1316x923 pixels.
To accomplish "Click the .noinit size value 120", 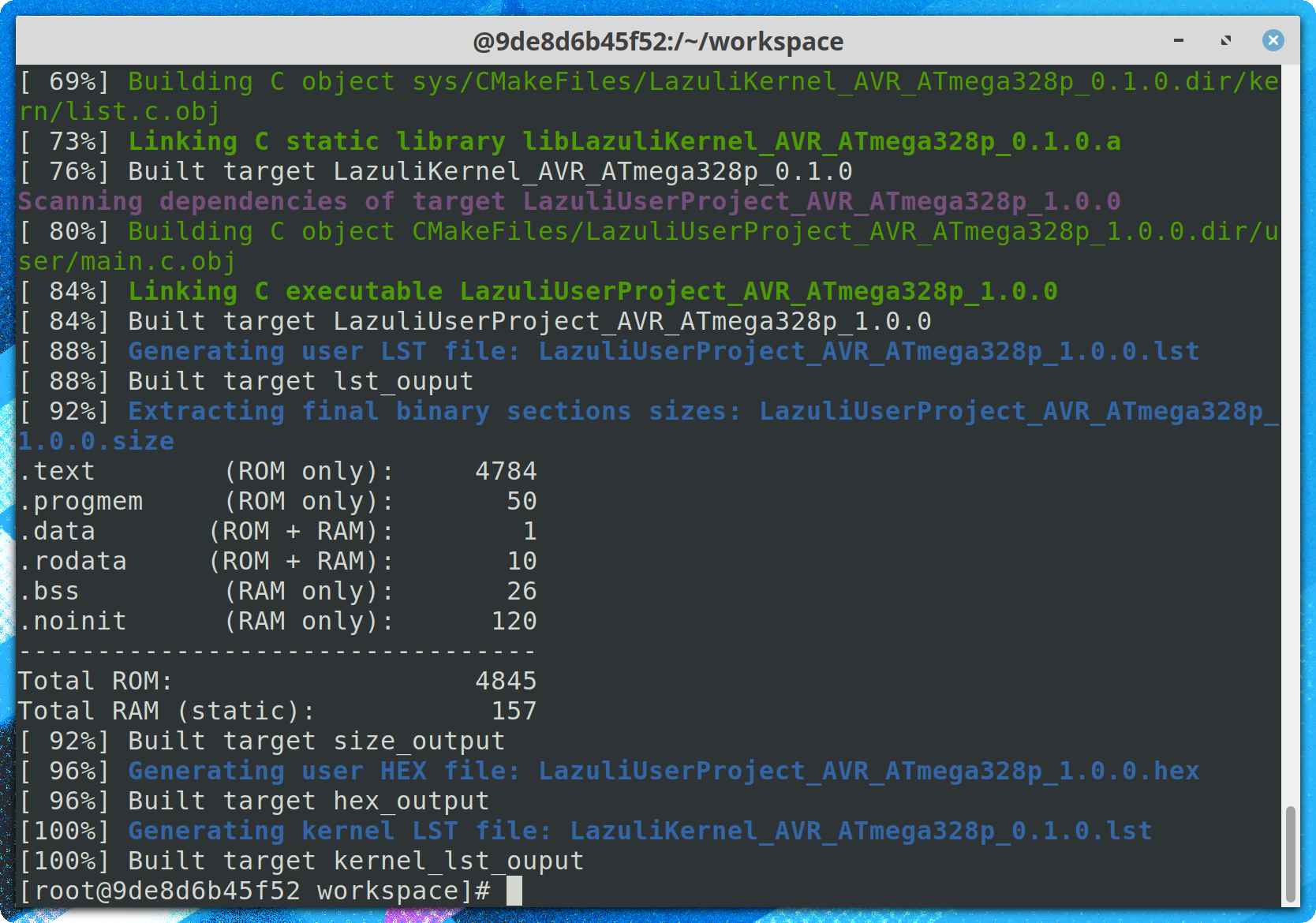I will coord(513,621).
